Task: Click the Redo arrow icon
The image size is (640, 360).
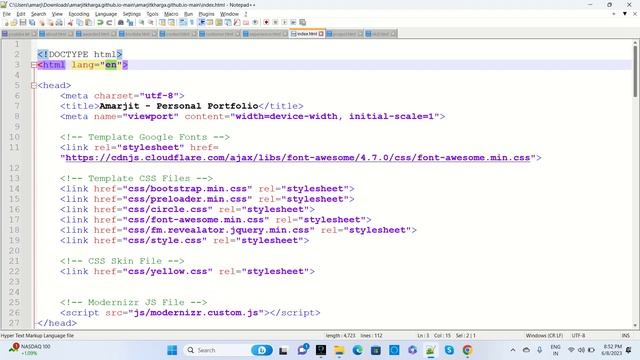Action: (x=109, y=22)
